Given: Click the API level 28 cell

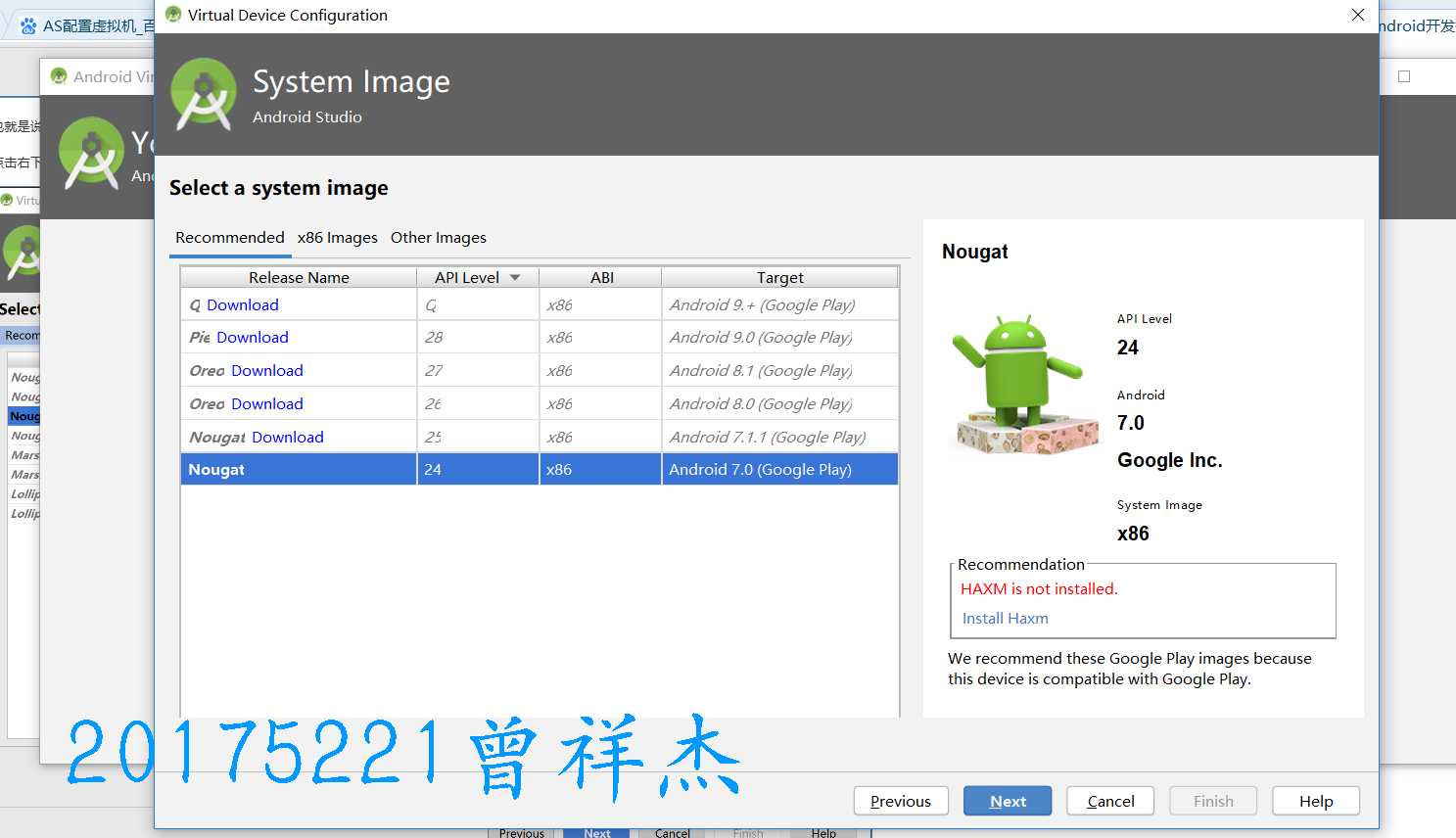Looking at the screenshot, I should tap(478, 338).
